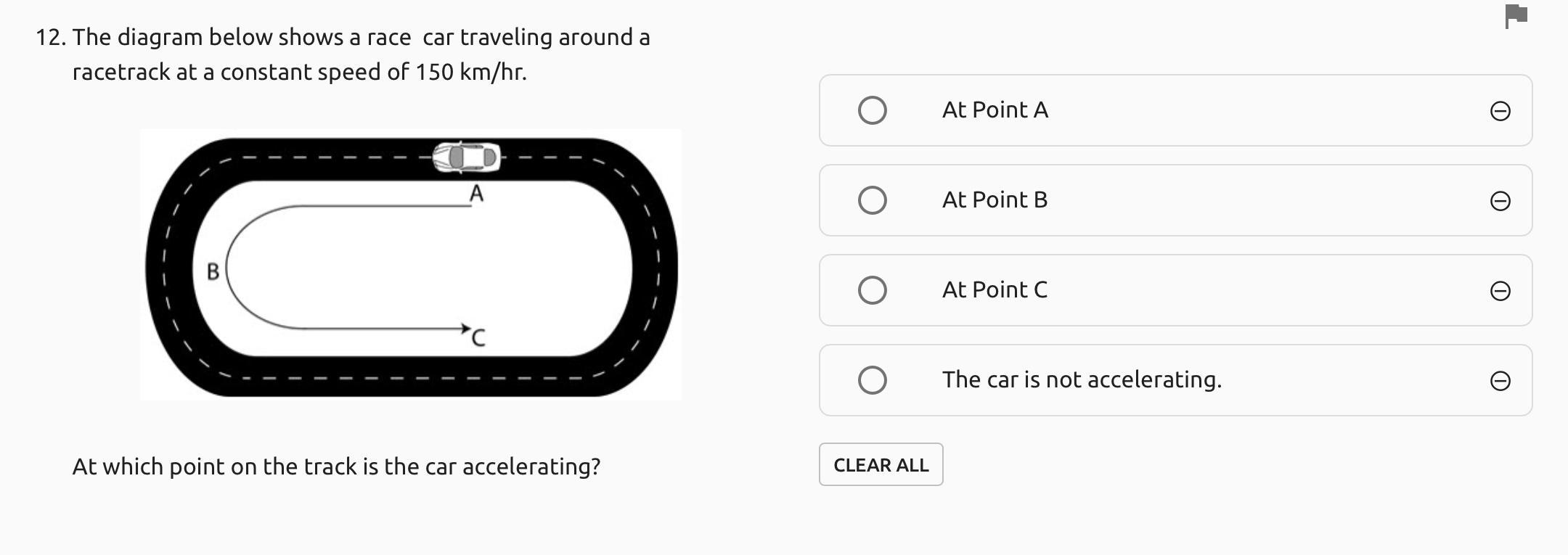Choose the 'At Point B' radio button

tap(872, 200)
